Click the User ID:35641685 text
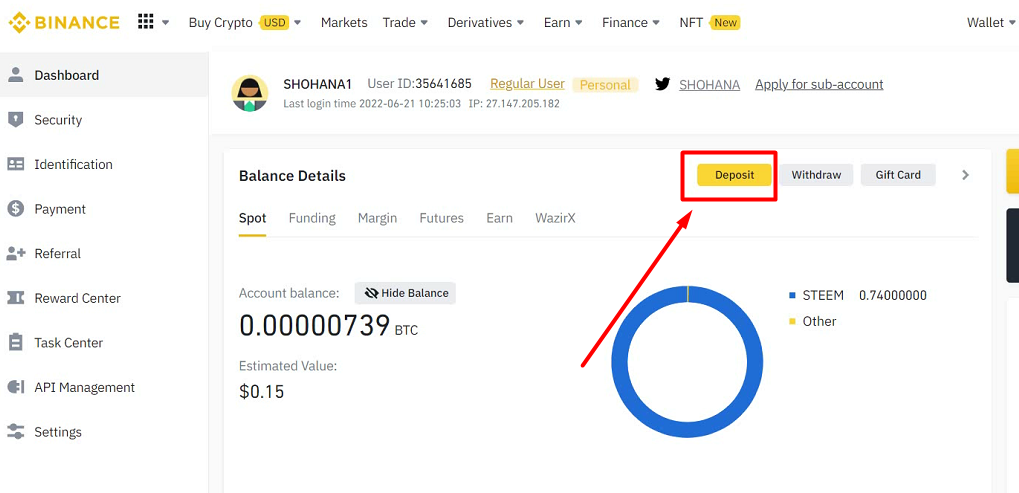 pos(420,84)
